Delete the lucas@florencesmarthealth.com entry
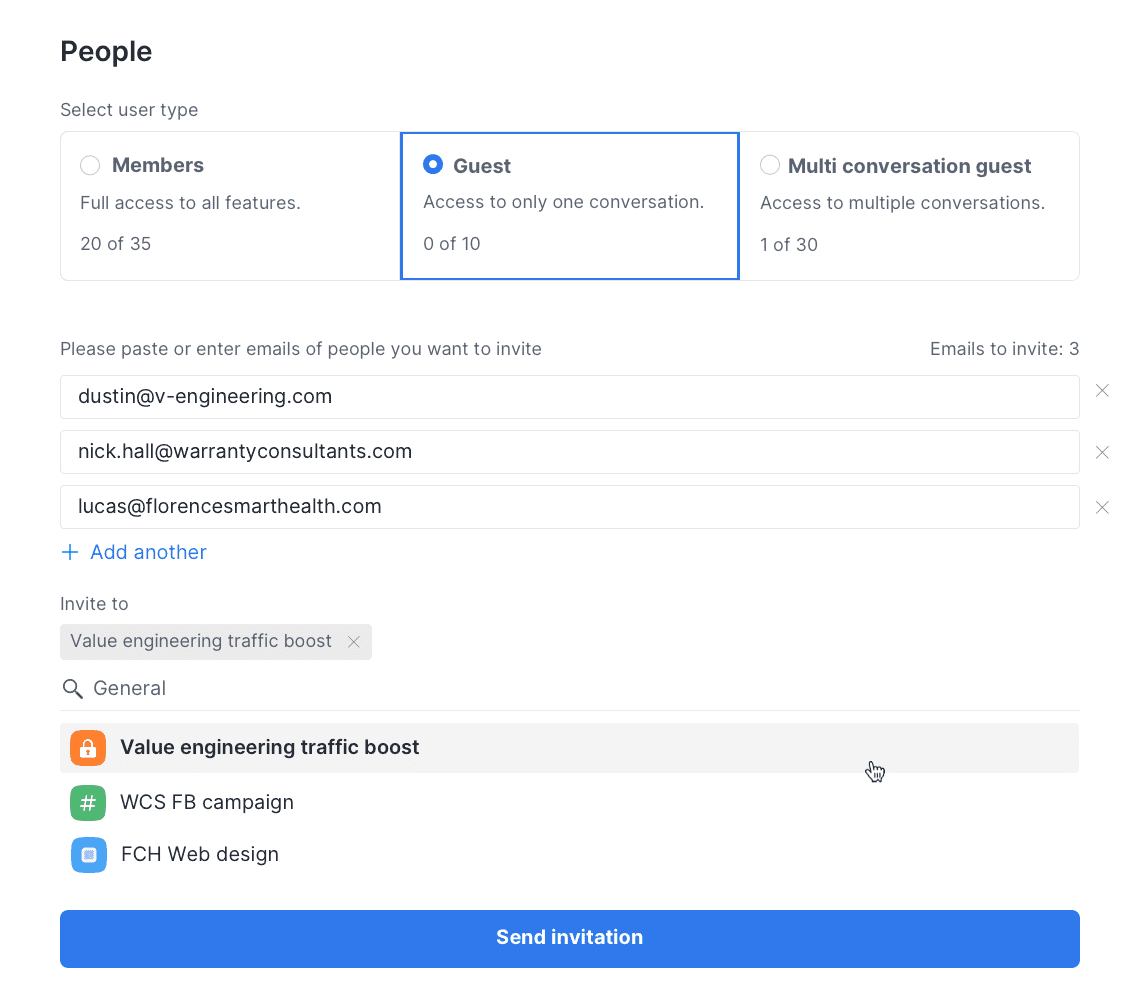 point(1102,508)
